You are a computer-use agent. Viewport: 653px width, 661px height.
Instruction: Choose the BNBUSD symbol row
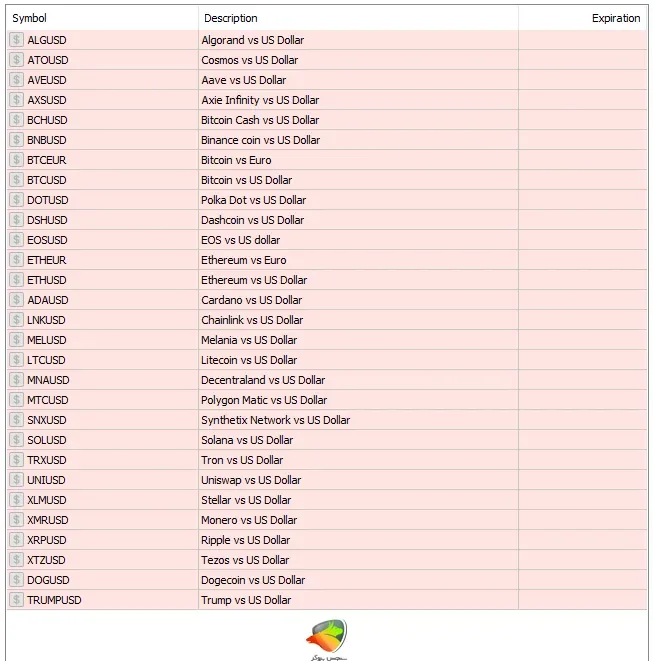pos(327,140)
